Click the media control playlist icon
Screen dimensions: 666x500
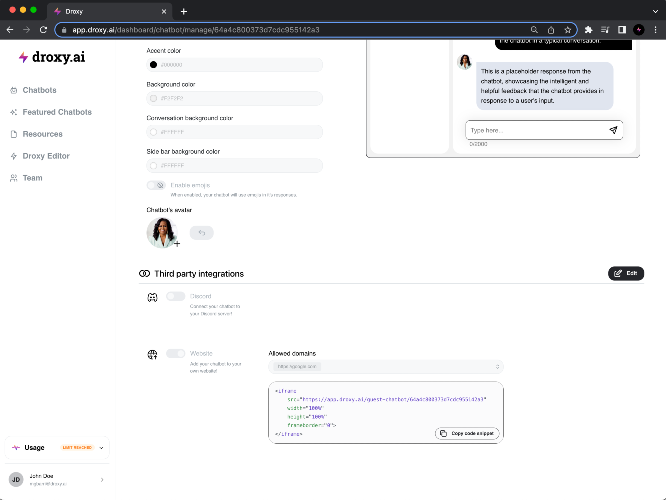[605, 30]
